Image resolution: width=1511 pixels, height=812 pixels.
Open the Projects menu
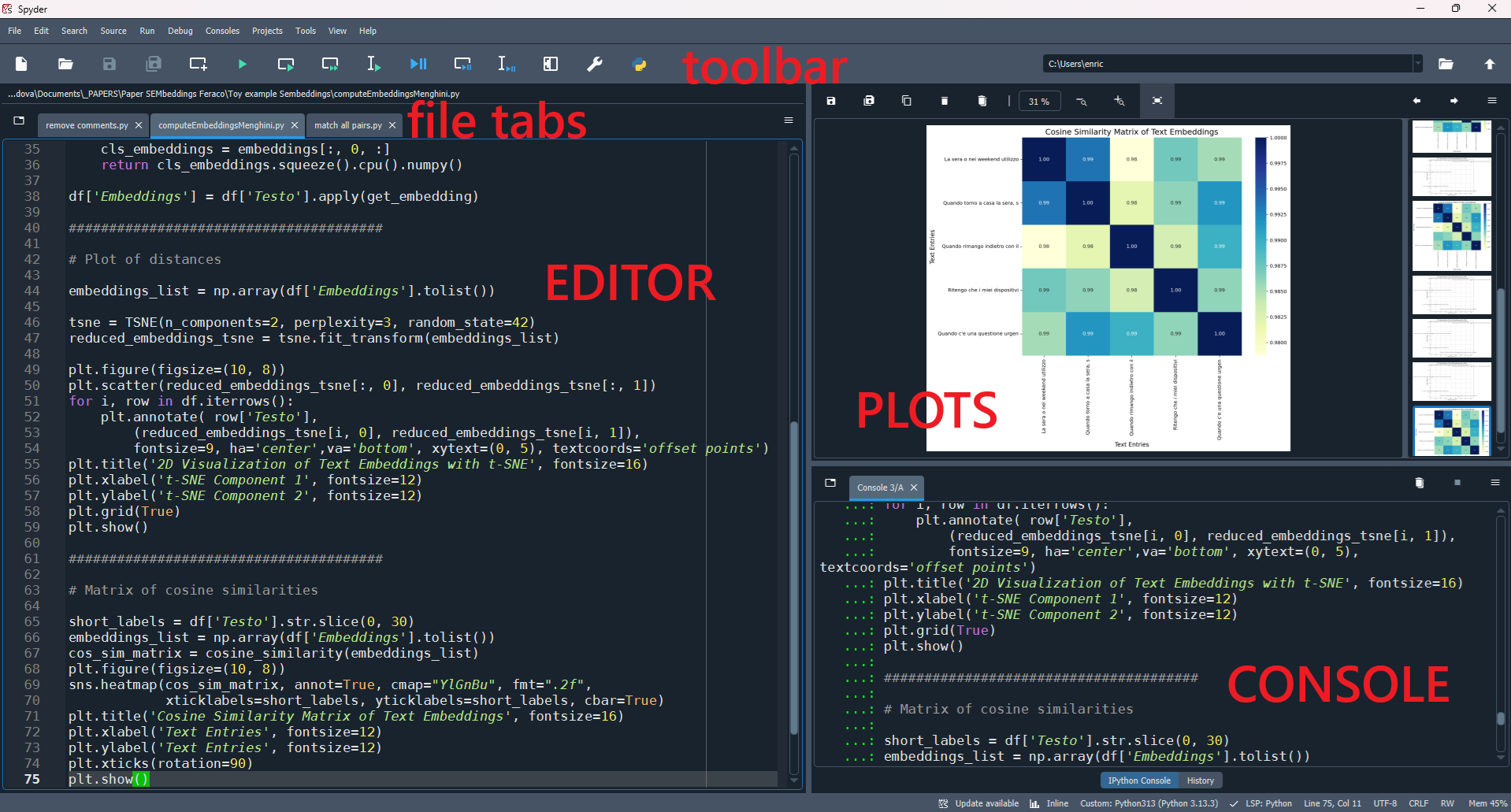[267, 31]
